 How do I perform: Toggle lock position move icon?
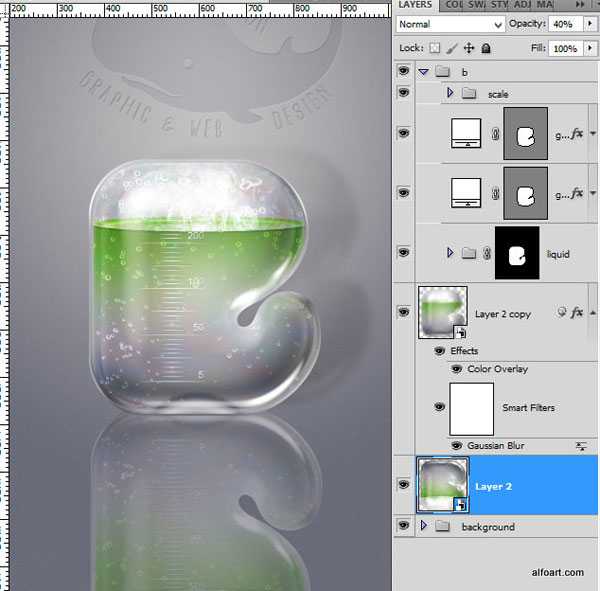point(469,48)
